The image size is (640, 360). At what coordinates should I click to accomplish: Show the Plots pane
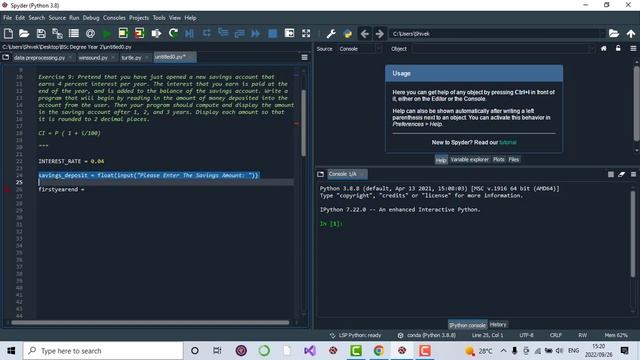[x=498, y=160]
